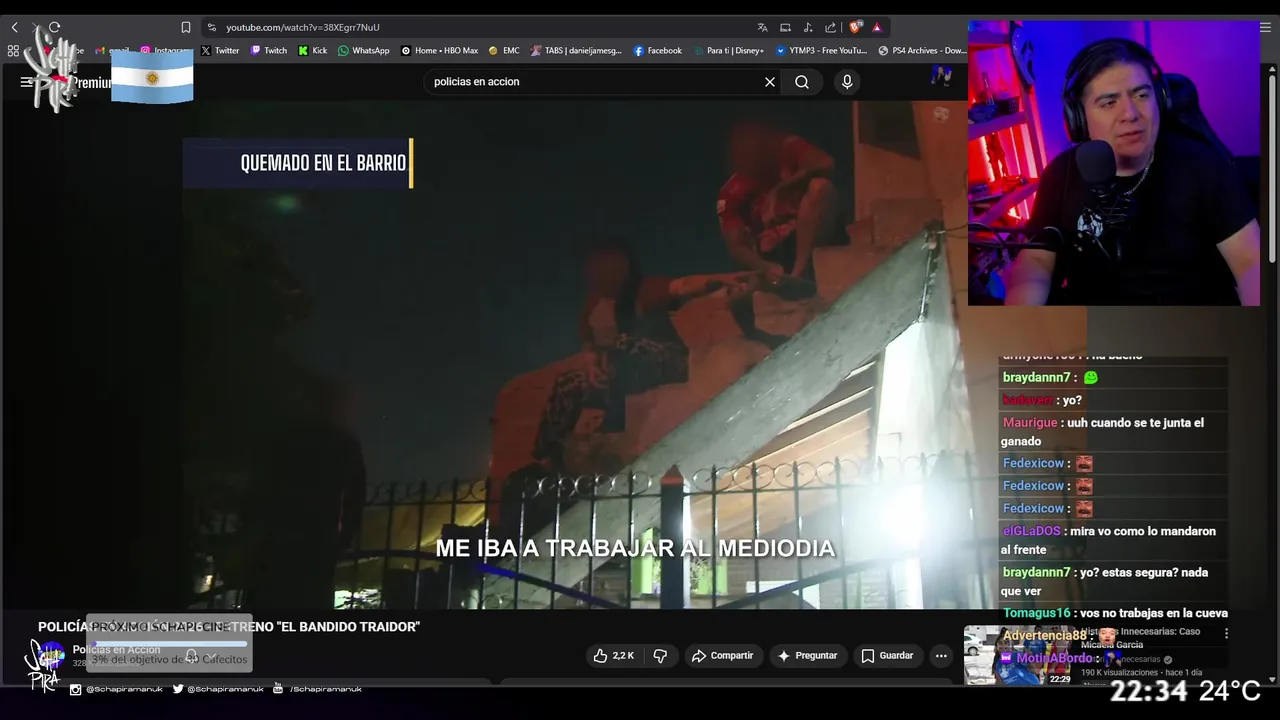Screen dimensions: 1280x720
Task: Reload the page with the refresh icon
Action: point(54,27)
